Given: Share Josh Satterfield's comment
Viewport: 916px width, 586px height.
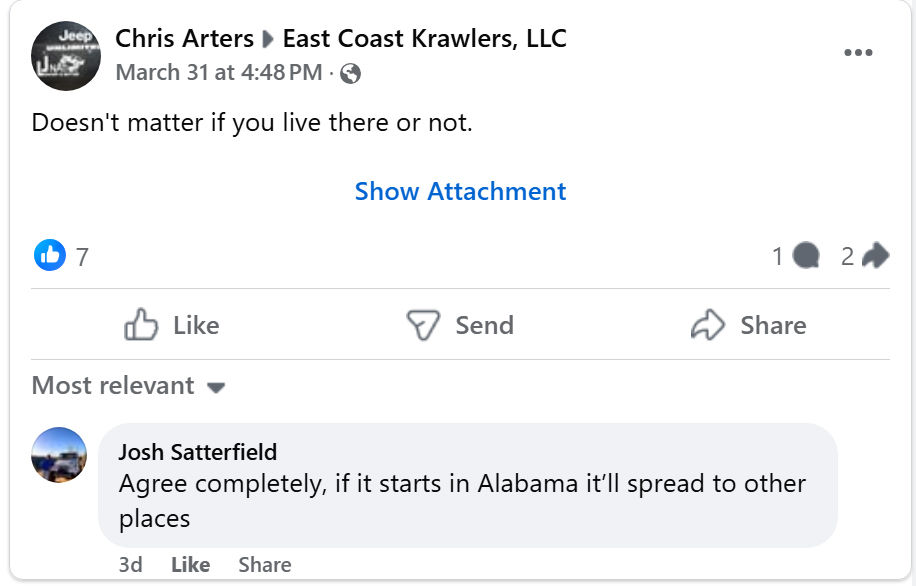Looking at the screenshot, I should 265,564.
